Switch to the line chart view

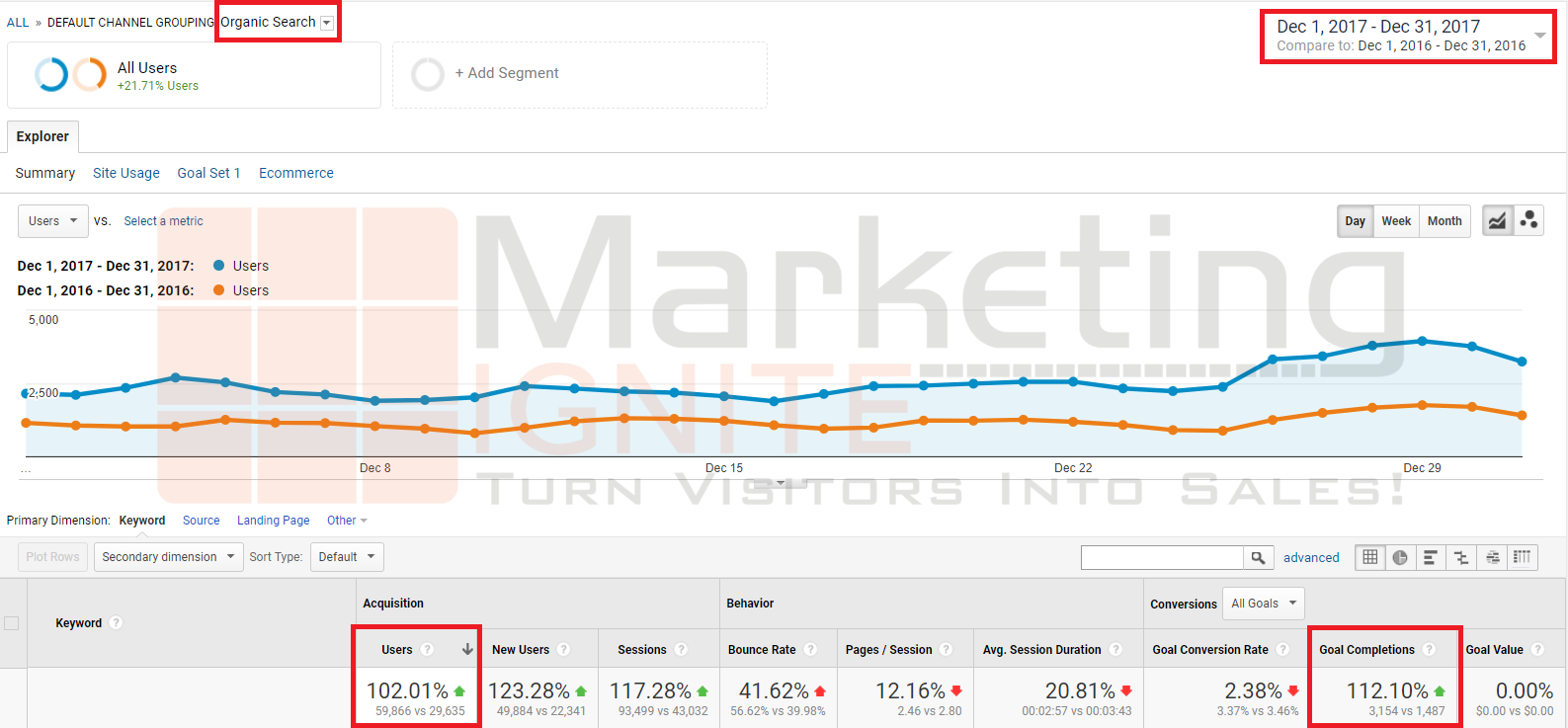tap(1498, 221)
